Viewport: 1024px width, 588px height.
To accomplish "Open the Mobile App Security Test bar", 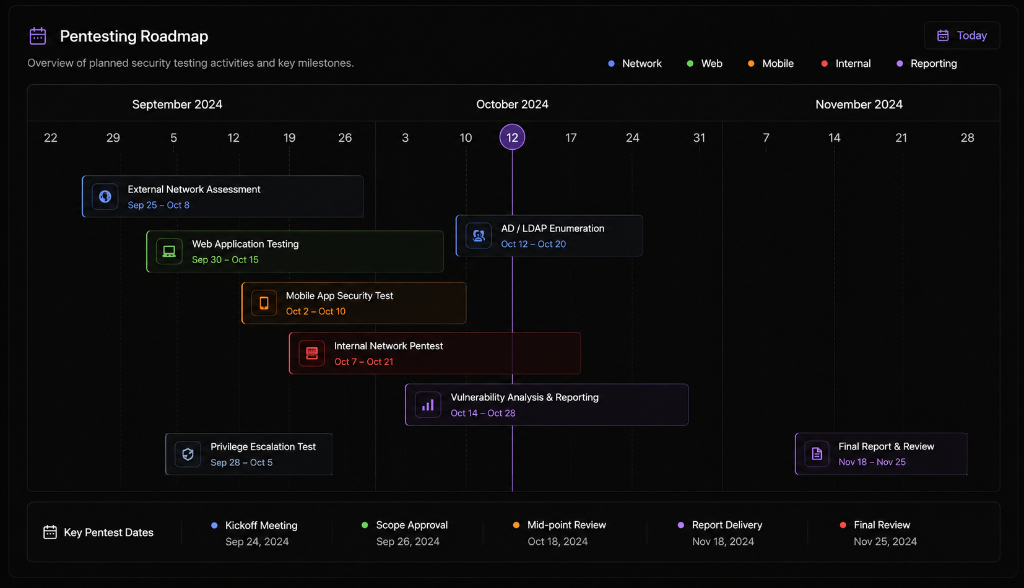I will click(x=354, y=303).
